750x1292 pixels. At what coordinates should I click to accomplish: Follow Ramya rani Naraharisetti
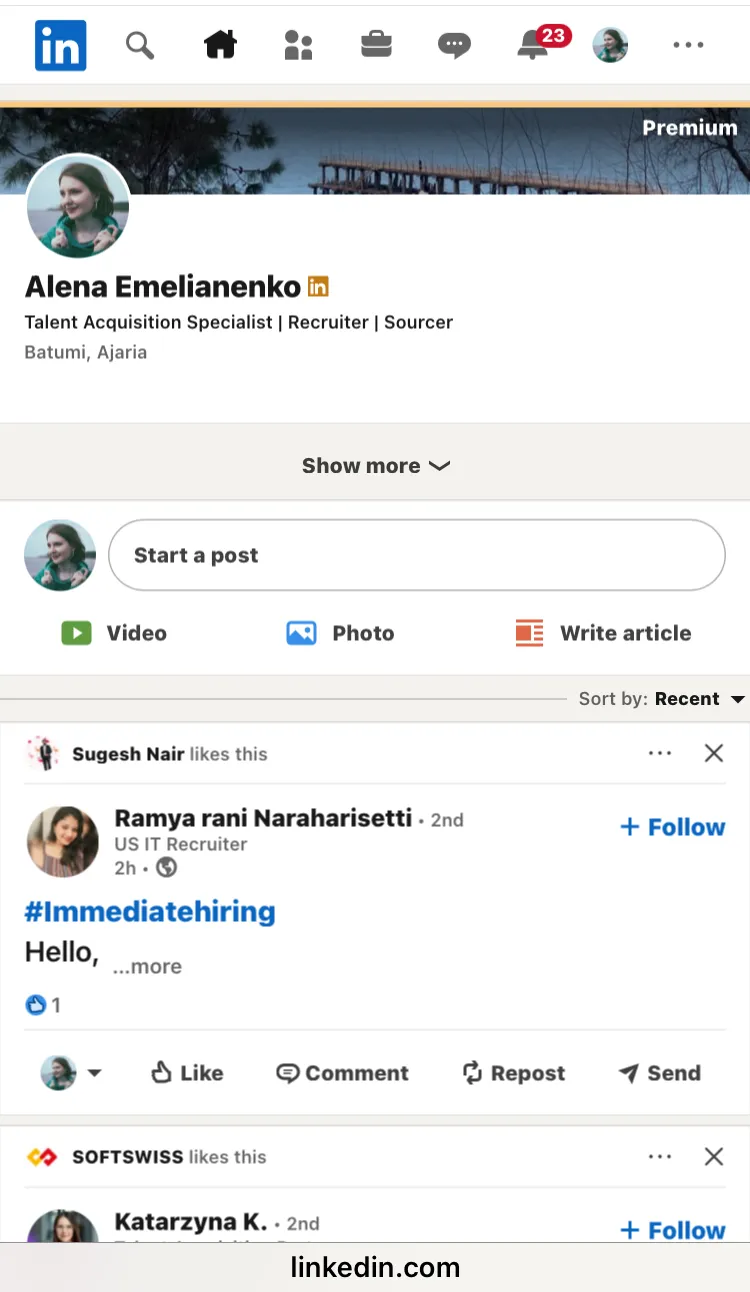(x=672, y=827)
